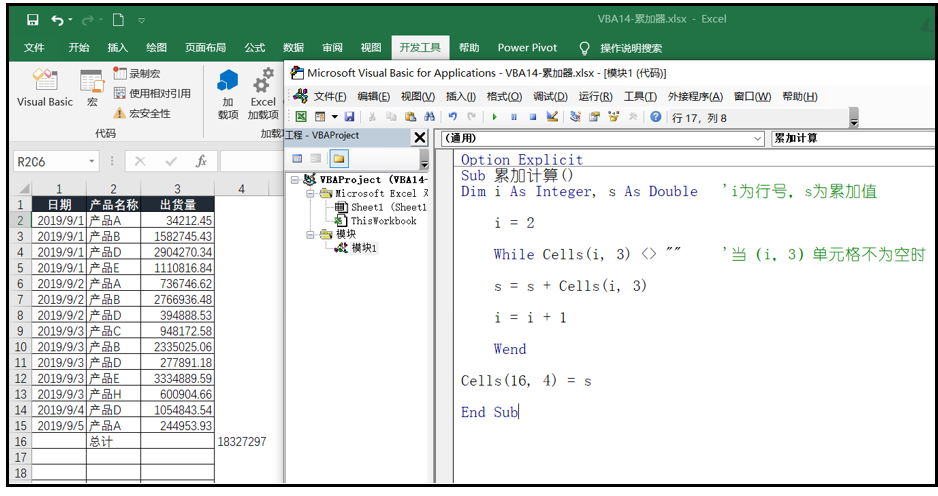Toggle 使用相对引用 relative references
The image size is (938, 496).
152,93
